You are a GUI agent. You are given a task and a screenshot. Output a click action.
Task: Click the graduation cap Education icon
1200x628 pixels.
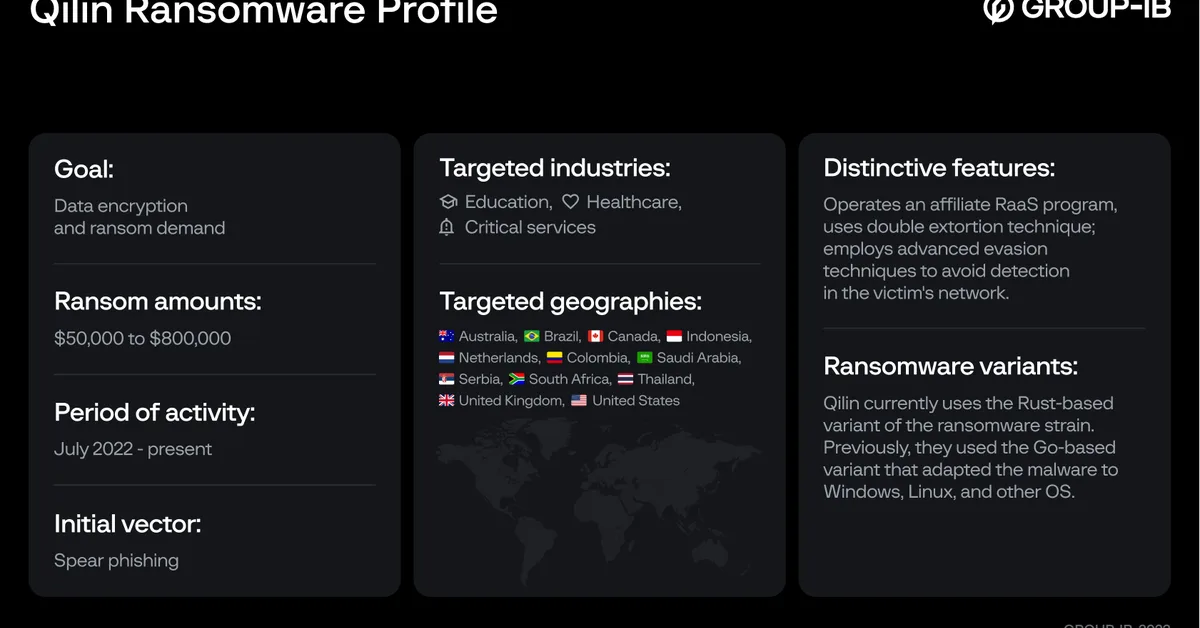pos(446,201)
